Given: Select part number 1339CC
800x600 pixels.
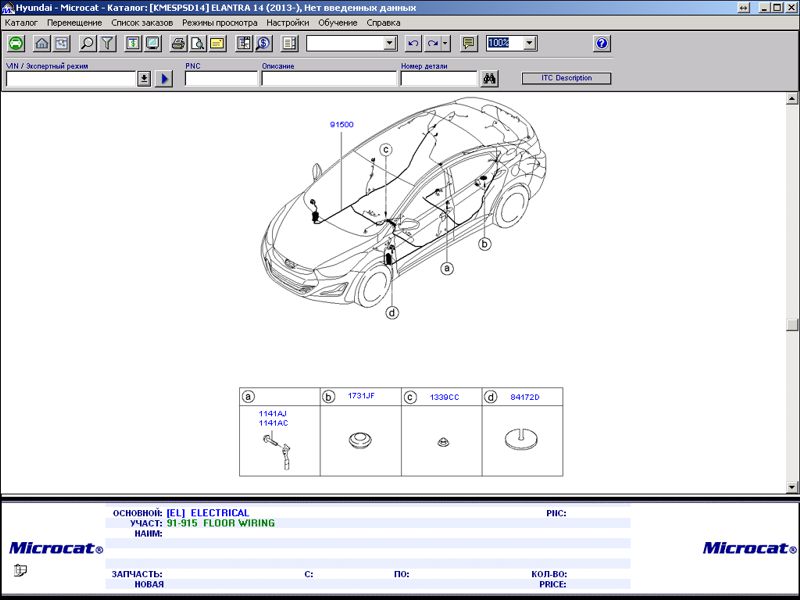Looking at the screenshot, I should (444, 397).
